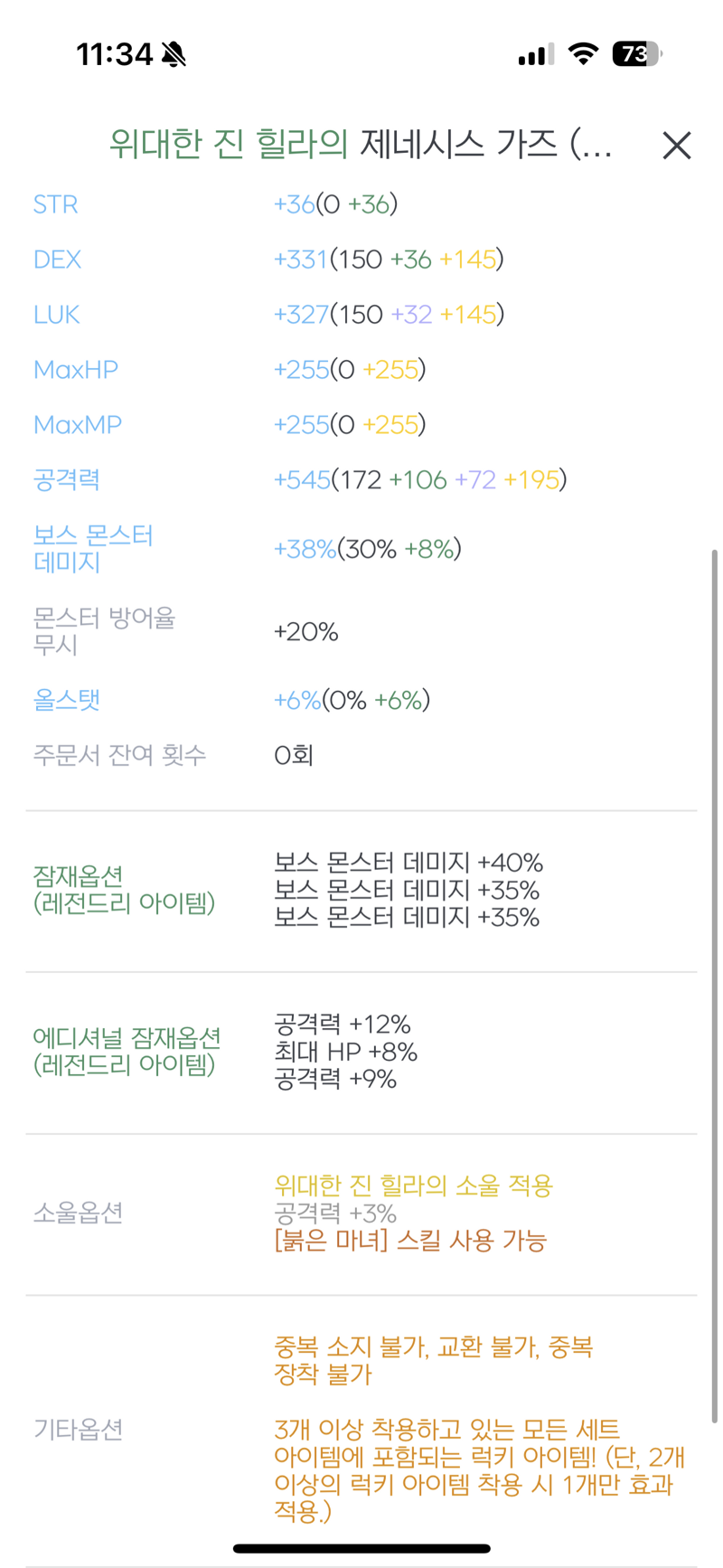Tap the 주문서 잔여 횟수 0회 row
This screenshot has height=1568, width=723.
coord(361,755)
